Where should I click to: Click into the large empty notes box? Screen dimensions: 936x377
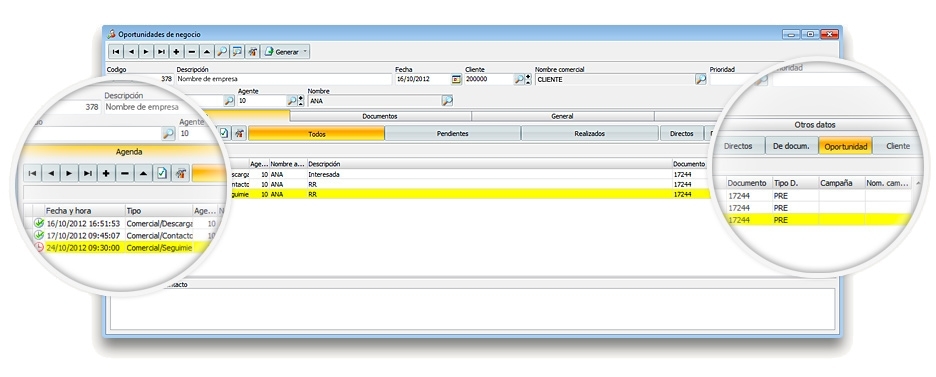pos(472,309)
